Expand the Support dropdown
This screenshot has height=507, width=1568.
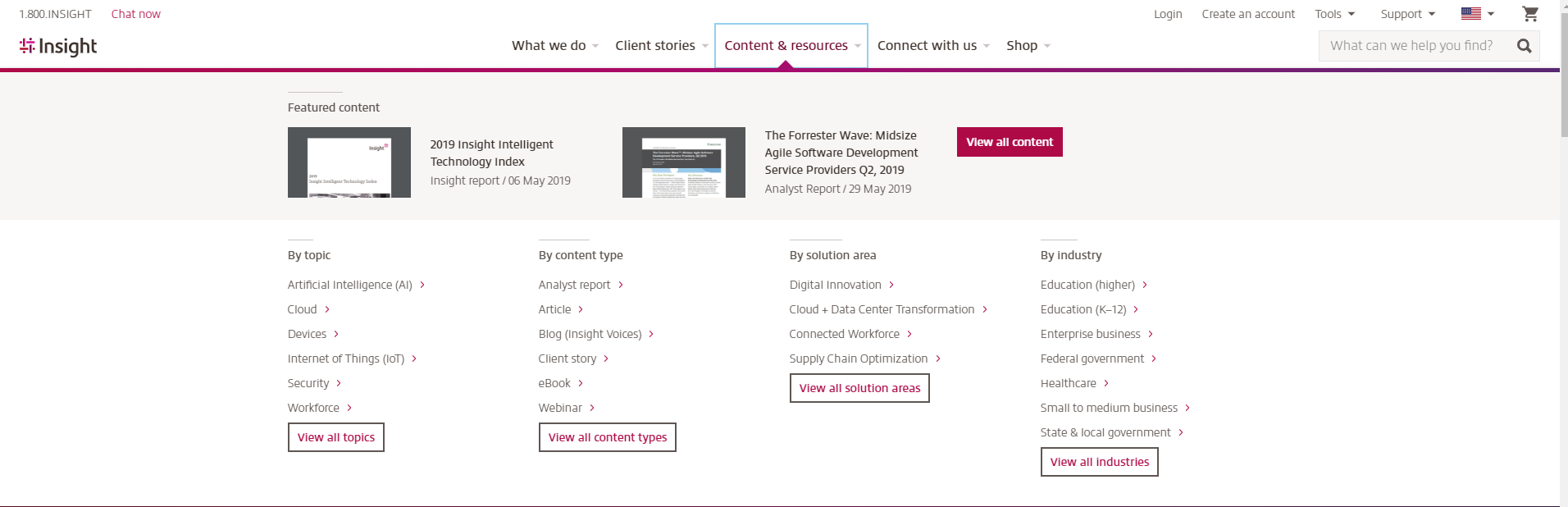(1407, 14)
